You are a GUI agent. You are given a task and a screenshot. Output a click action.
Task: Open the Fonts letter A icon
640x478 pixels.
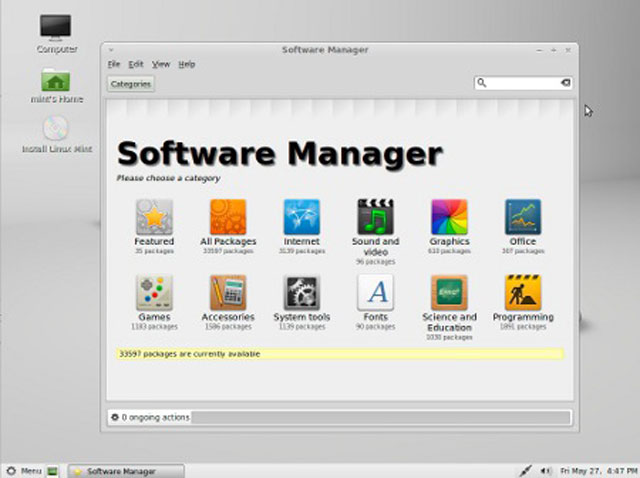[376, 292]
